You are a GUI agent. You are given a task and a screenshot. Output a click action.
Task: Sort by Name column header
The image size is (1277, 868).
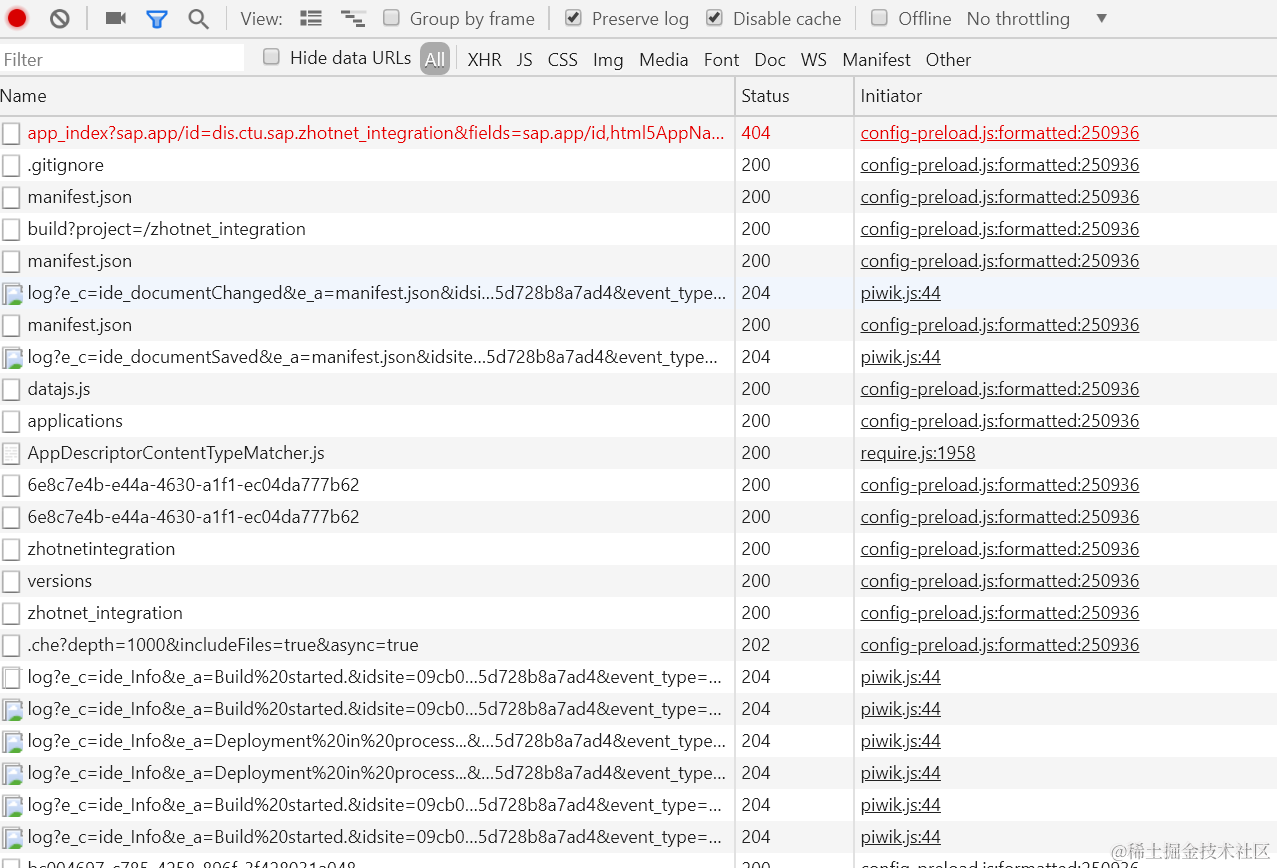367,96
